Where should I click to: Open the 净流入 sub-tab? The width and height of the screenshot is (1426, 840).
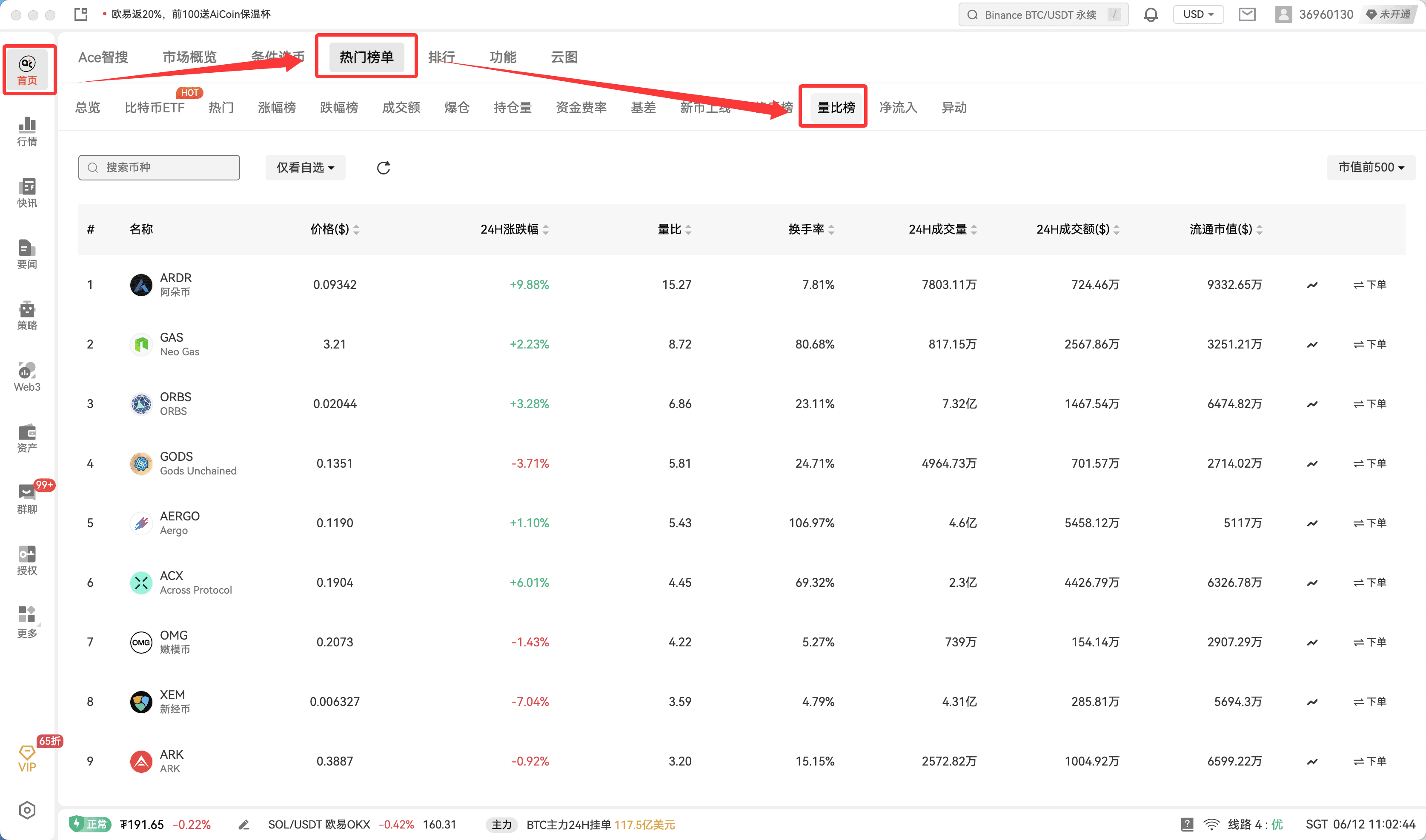[898, 108]
